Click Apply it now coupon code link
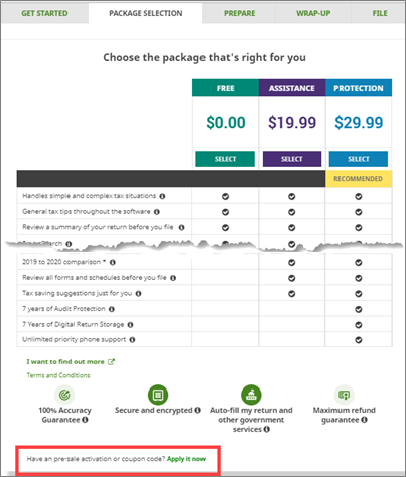This screenshot has height=477, width=406. tap(186, 459)
